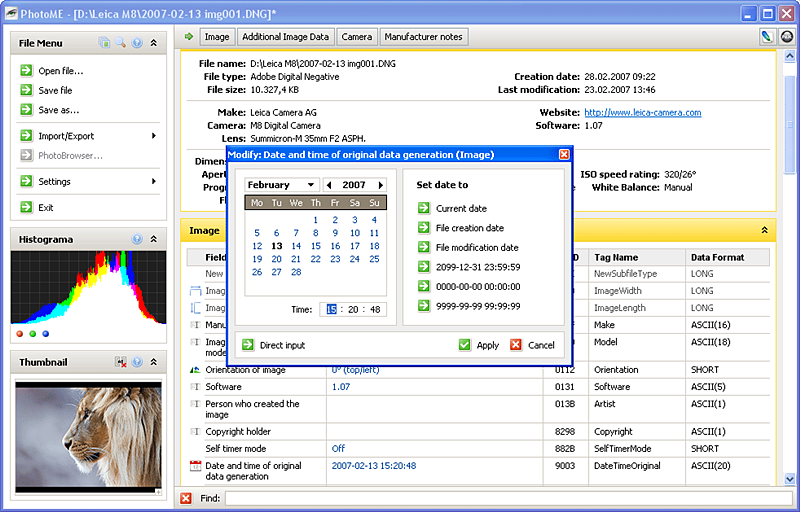The image size is (800, 512).
Task: Open the February month dropdown
Action: pyautogui.click(x=282, y=185)
